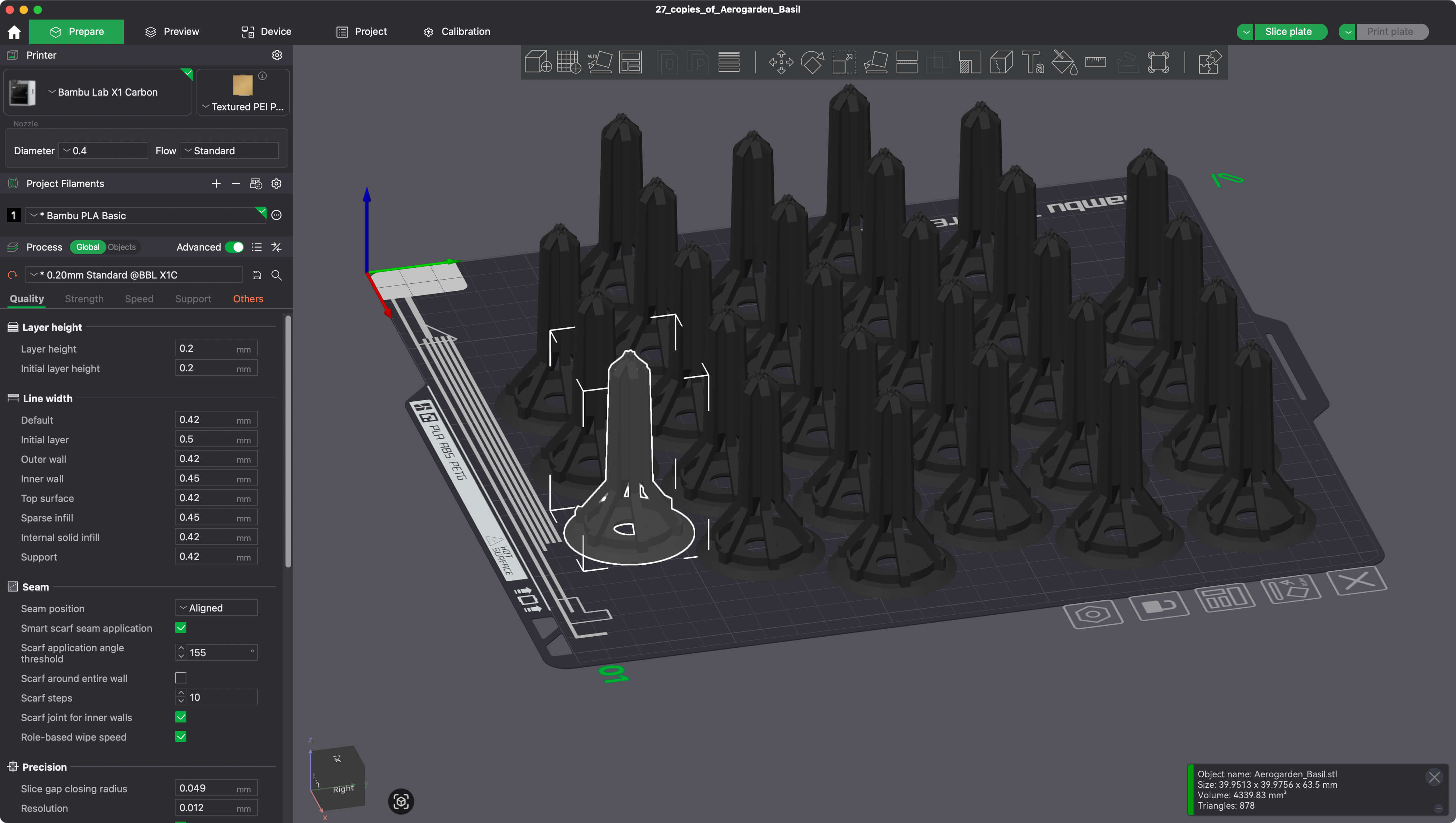Open the Bambu PLA Basic filament dropdown
The width and height of the screenshot is (1456, 823).
[x=146, y=215]
